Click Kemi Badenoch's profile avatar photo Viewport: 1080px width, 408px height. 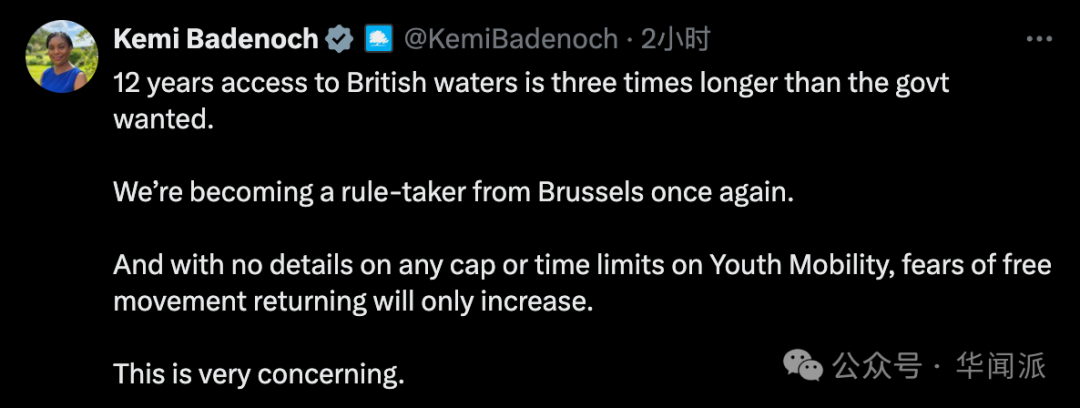tap(61, 56)
